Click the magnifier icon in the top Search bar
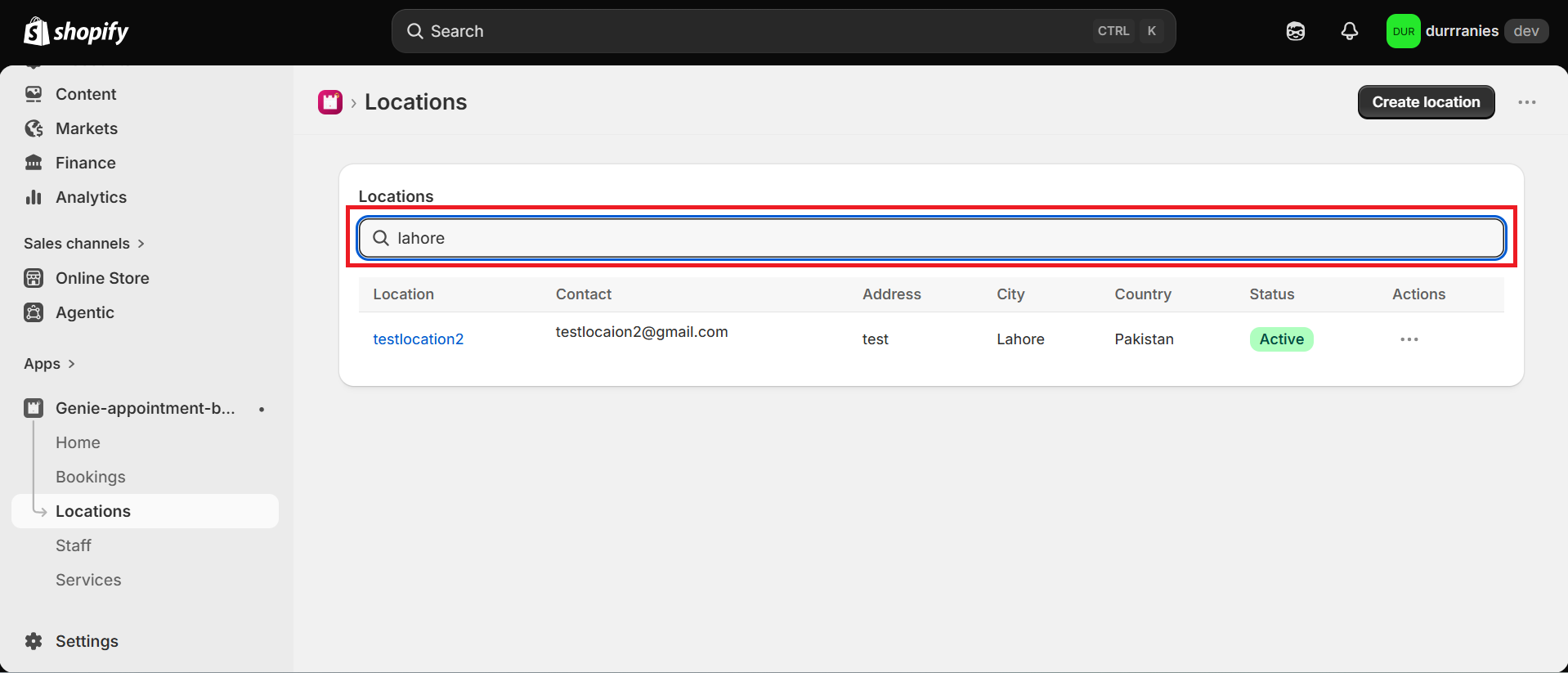Screen dimensions: 1568x673 click(x=415, y=31)
